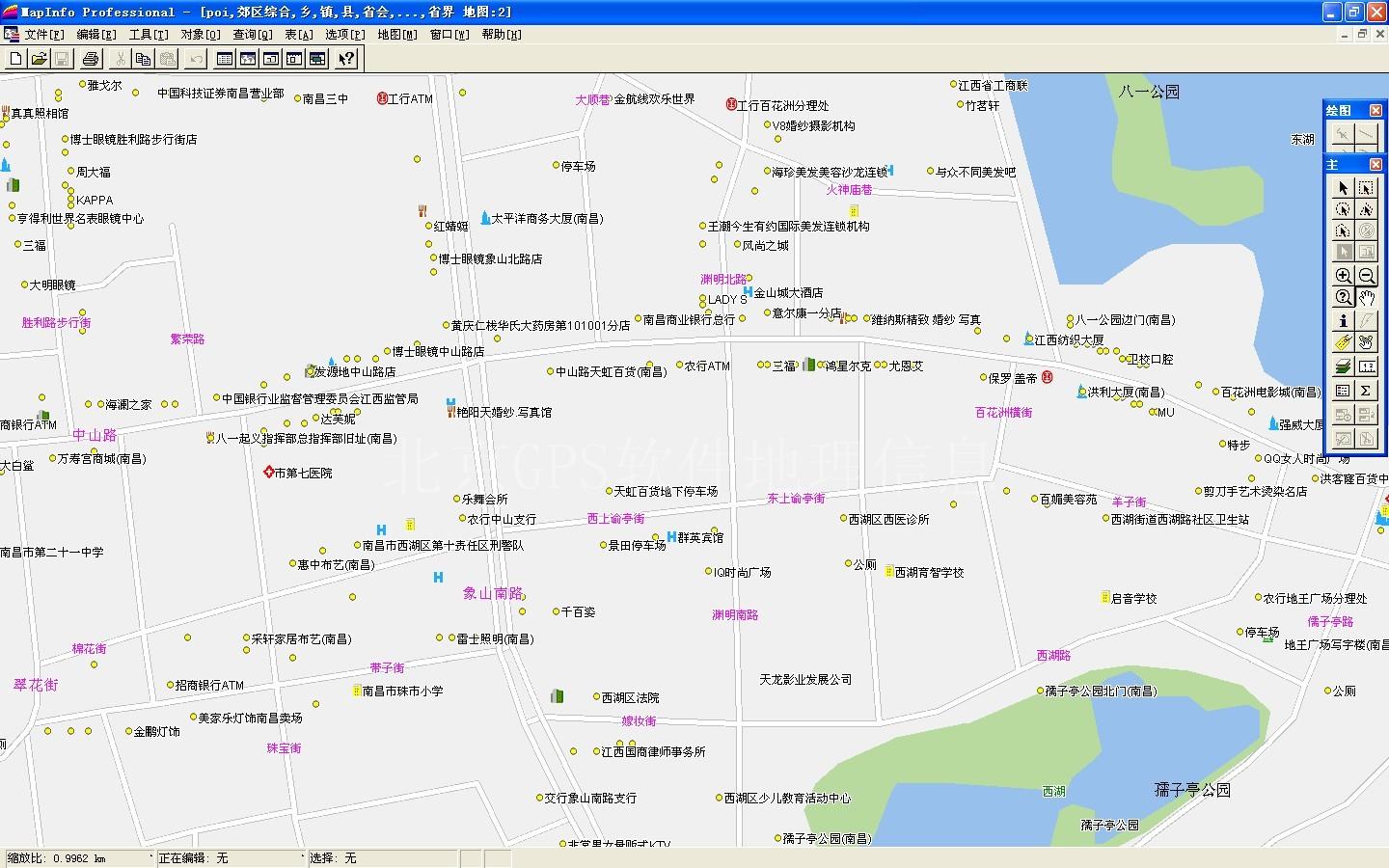Screen dimensions: 1389x868
Task: Click the Unselect All tool
Action: (x=1366, y=231)
